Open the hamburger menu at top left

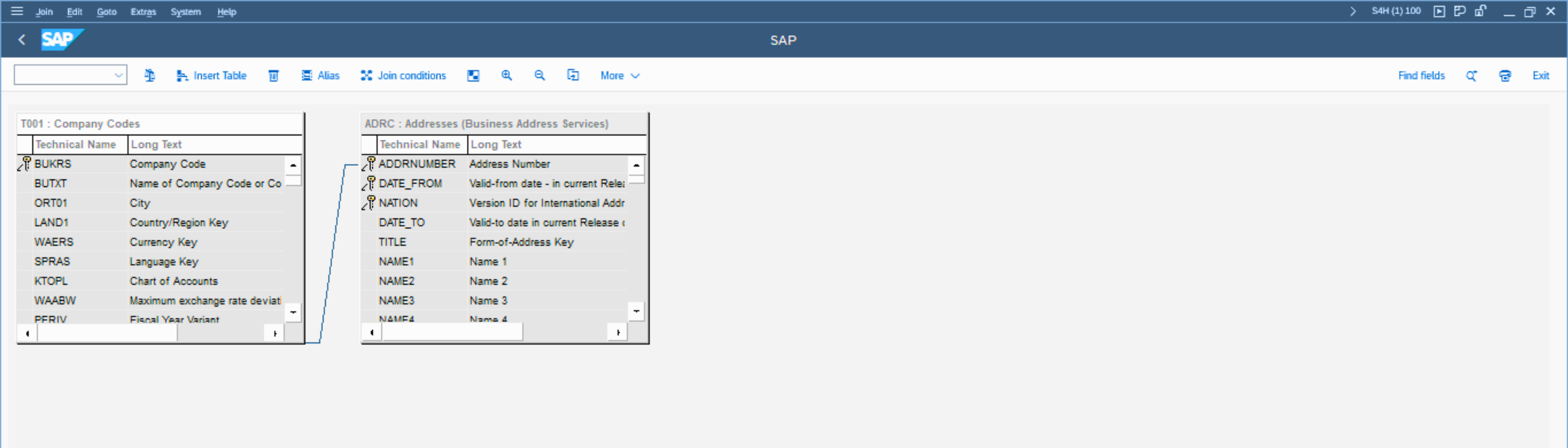[x=17, y=11]
